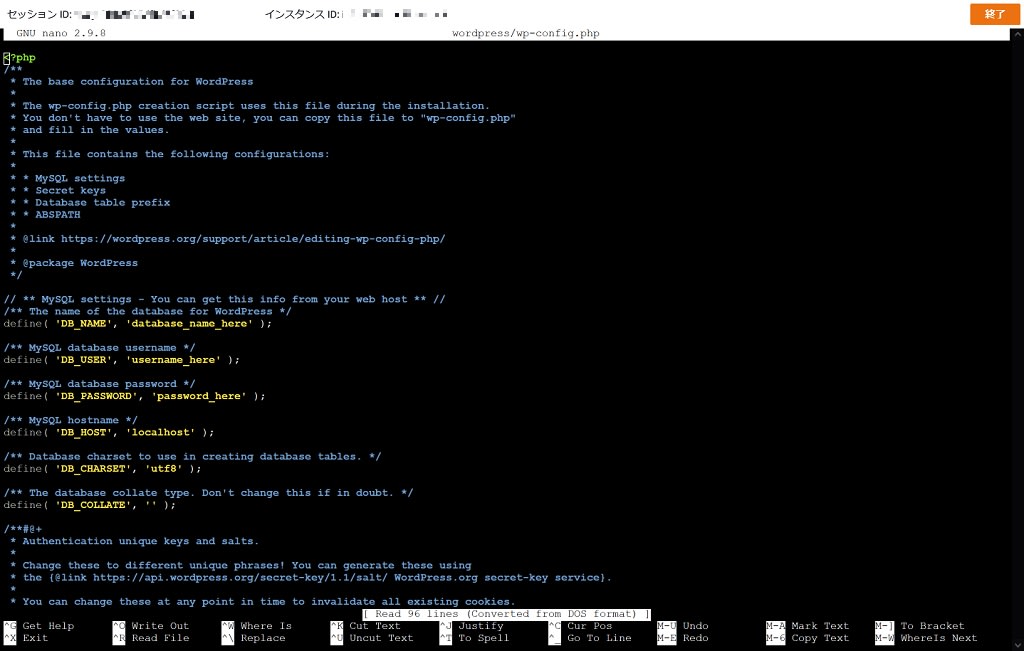Select the M-E Redo shortcut
This screenshot has width=1024, height=651.
pyautogui.click(x=683, y=638)
